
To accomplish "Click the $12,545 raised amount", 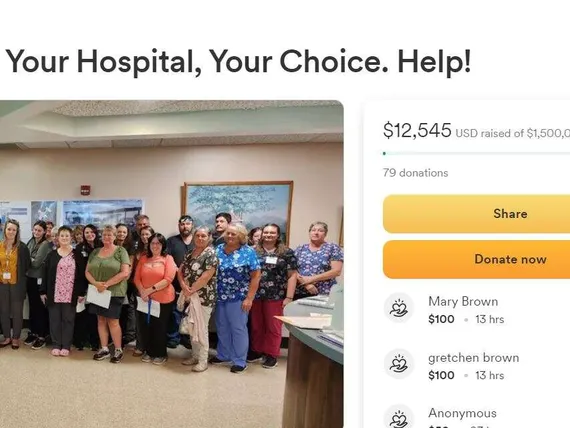I will click(x=417, y=130).
